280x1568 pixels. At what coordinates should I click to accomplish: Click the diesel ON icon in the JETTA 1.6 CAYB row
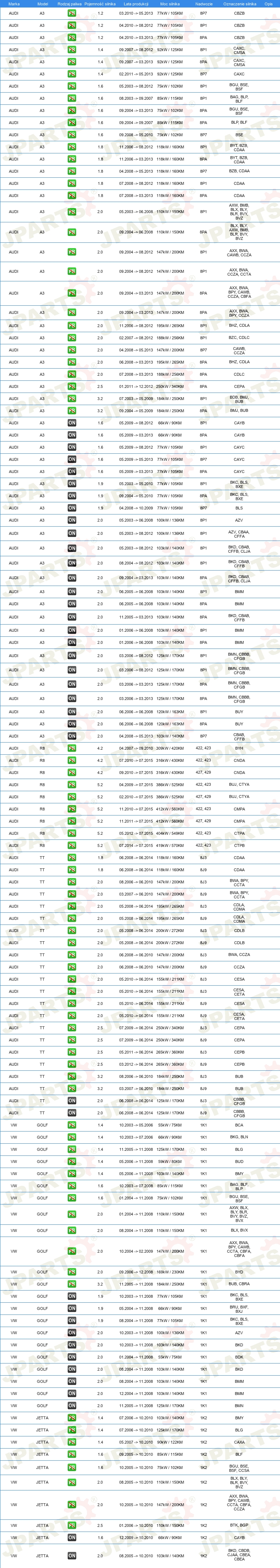point(72,1537)
